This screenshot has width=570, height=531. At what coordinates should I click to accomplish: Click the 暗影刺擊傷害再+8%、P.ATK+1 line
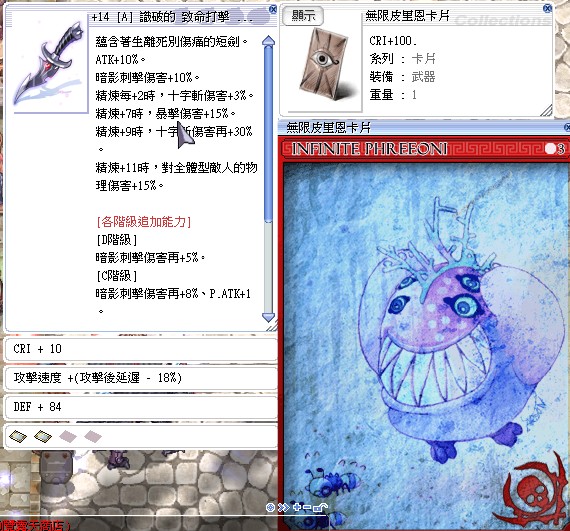(173, 294)
